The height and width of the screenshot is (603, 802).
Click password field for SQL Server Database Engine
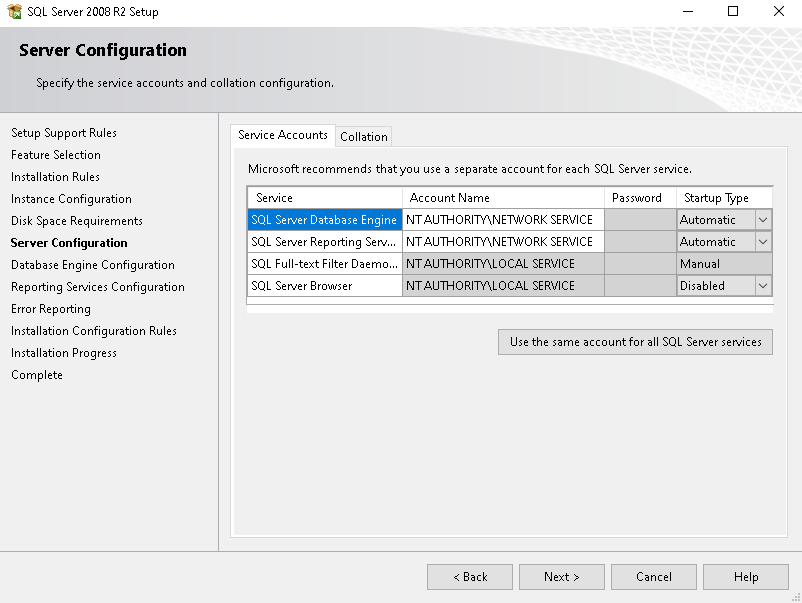click(640, 220)
